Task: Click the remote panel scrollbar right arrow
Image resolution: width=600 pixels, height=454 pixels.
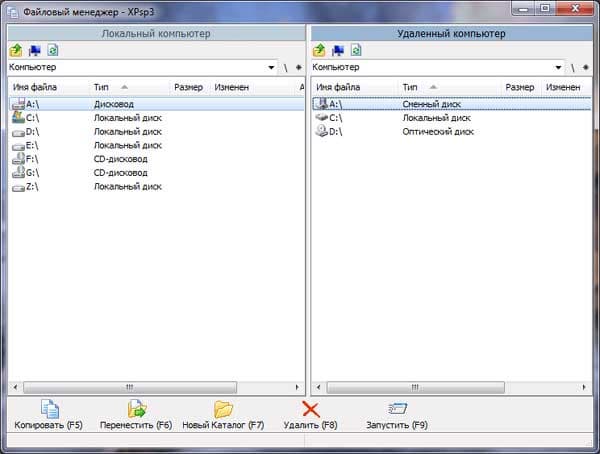Action: 584,387
